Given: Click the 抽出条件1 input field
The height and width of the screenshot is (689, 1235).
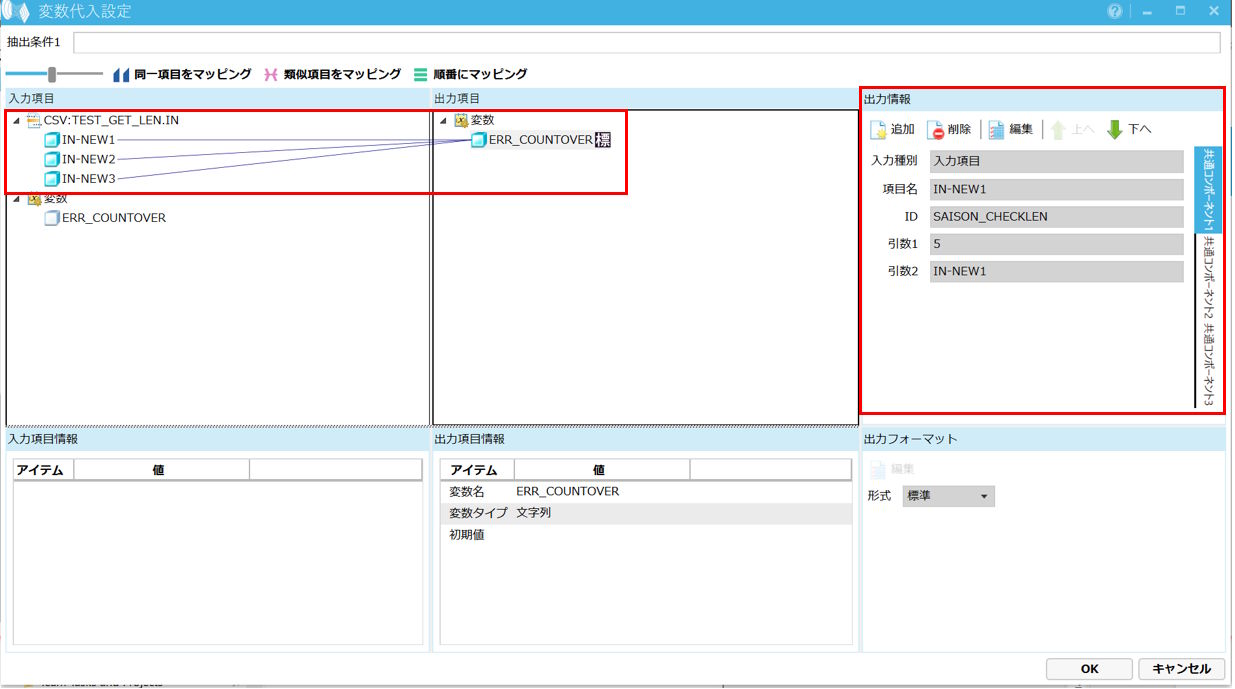Looking at the screenshot, I should 646,42.
